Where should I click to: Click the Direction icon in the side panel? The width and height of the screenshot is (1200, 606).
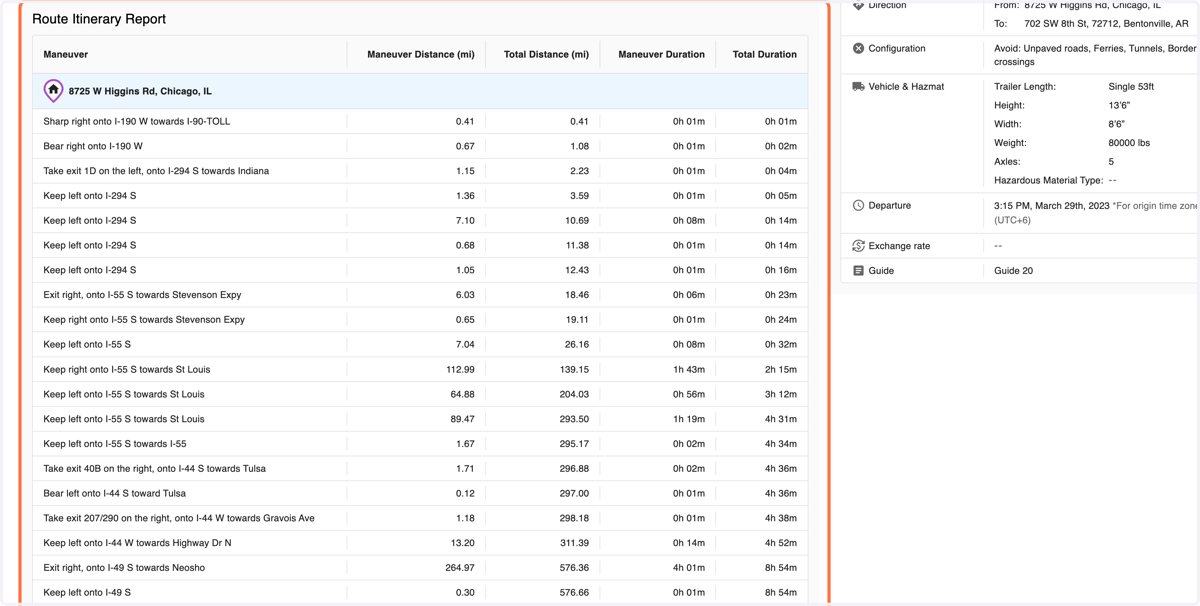pos(858,6)
